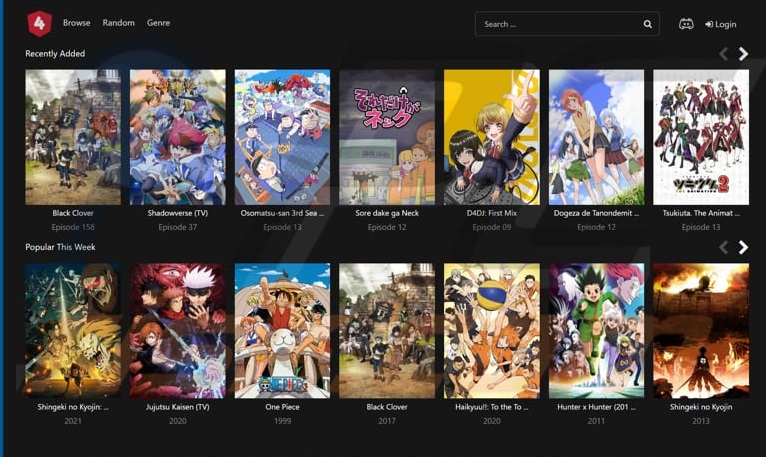Show next Popular This Week arrow
Screen dimensions: 766x457
click(743, 247)
